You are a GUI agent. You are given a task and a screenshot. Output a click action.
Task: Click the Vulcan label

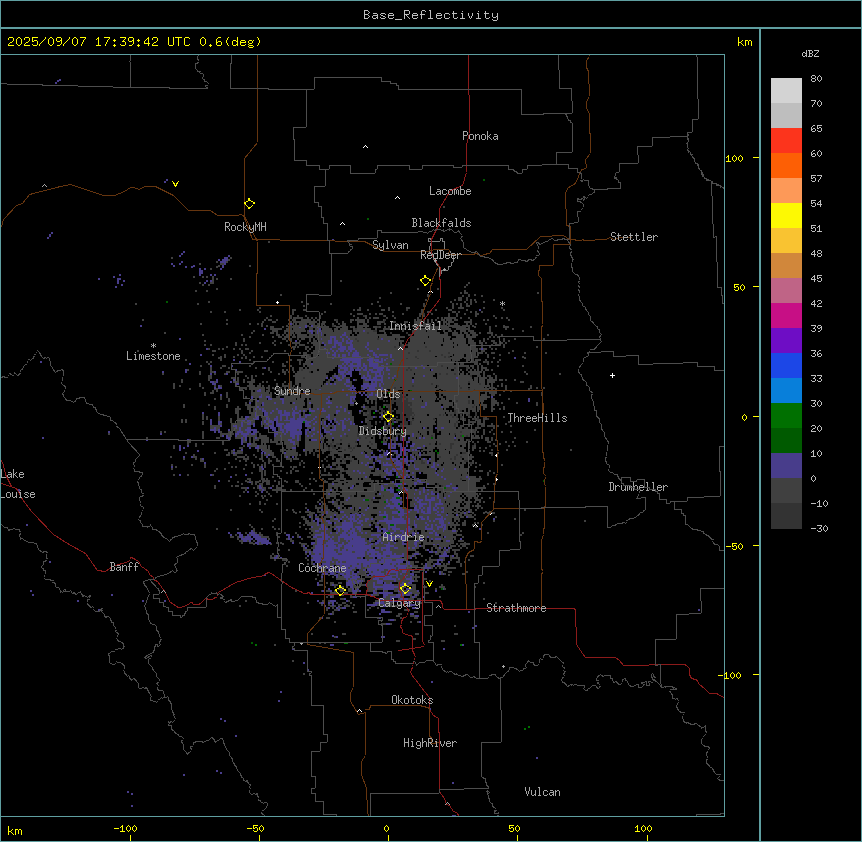[x=543, y=792]
